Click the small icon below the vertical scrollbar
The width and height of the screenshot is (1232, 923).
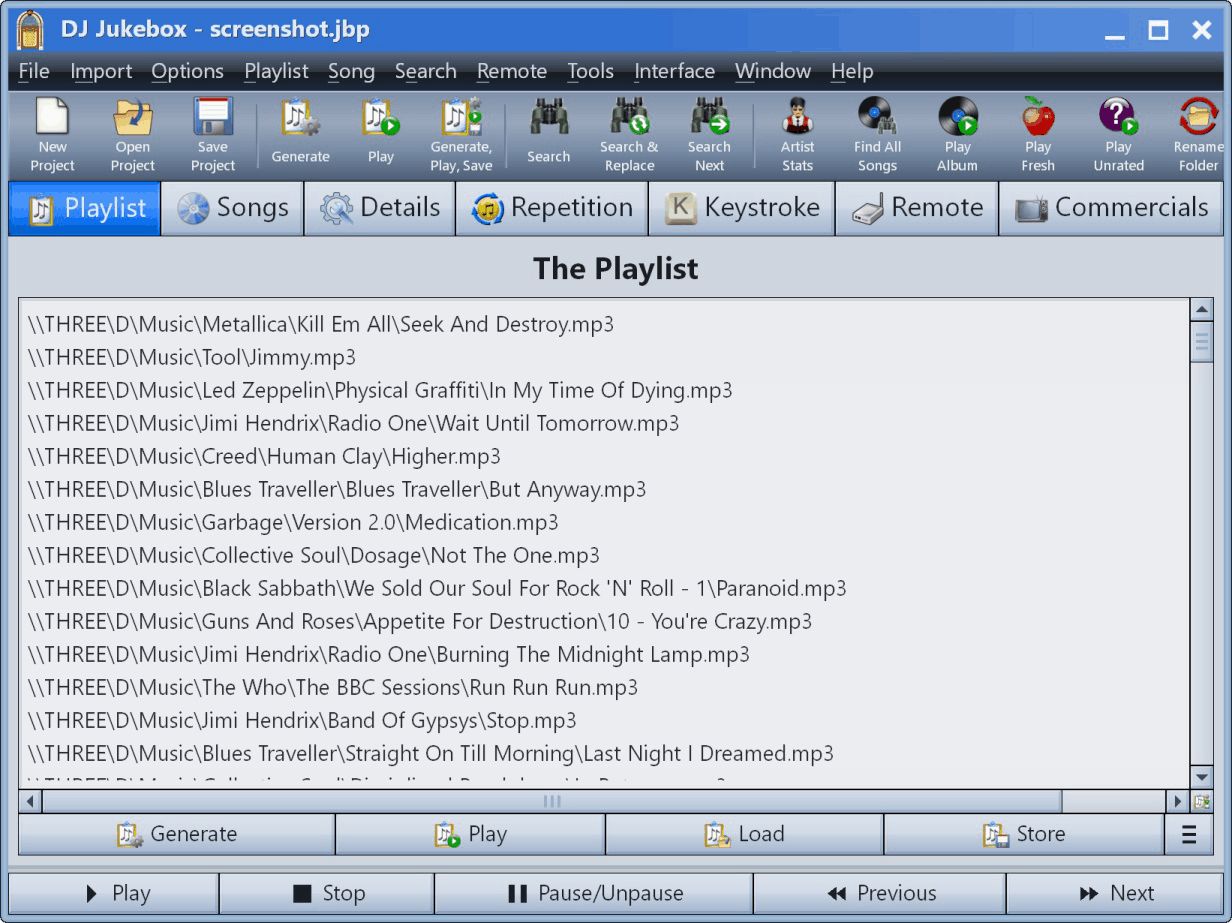point(1202,801)
